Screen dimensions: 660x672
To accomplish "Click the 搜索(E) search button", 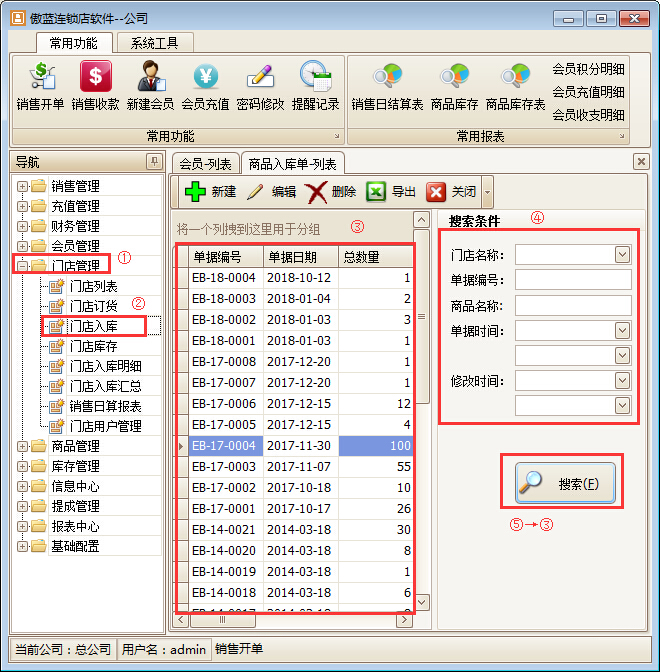I will (563, 484).
